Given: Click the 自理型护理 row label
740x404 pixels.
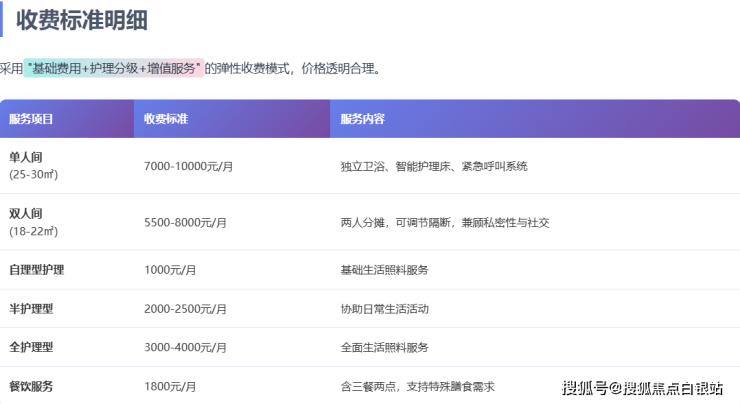Looking at the screenshot, I should pos(36,270).
